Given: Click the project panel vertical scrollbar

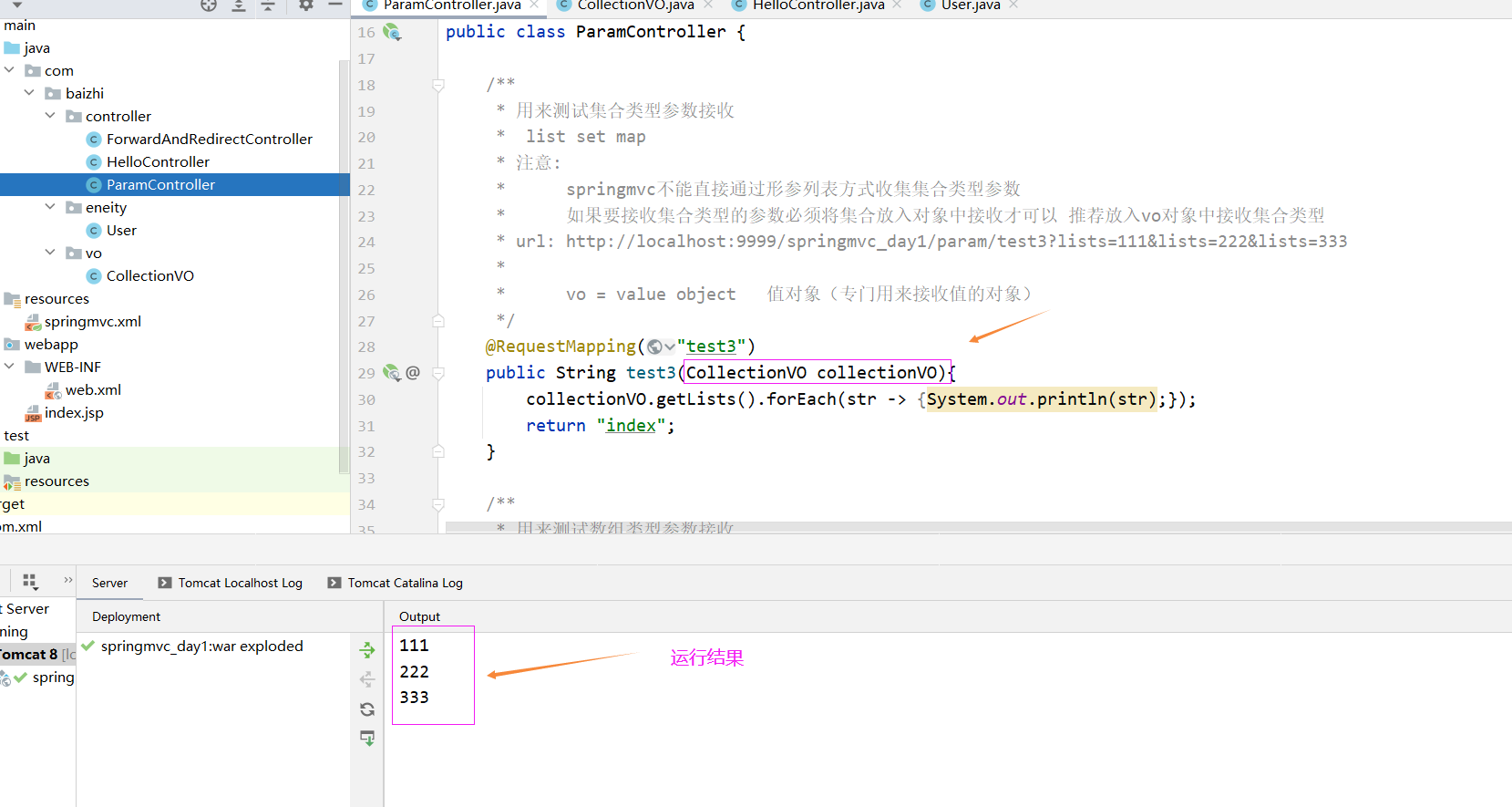Looking at the screenshot, I should [344, 266].
